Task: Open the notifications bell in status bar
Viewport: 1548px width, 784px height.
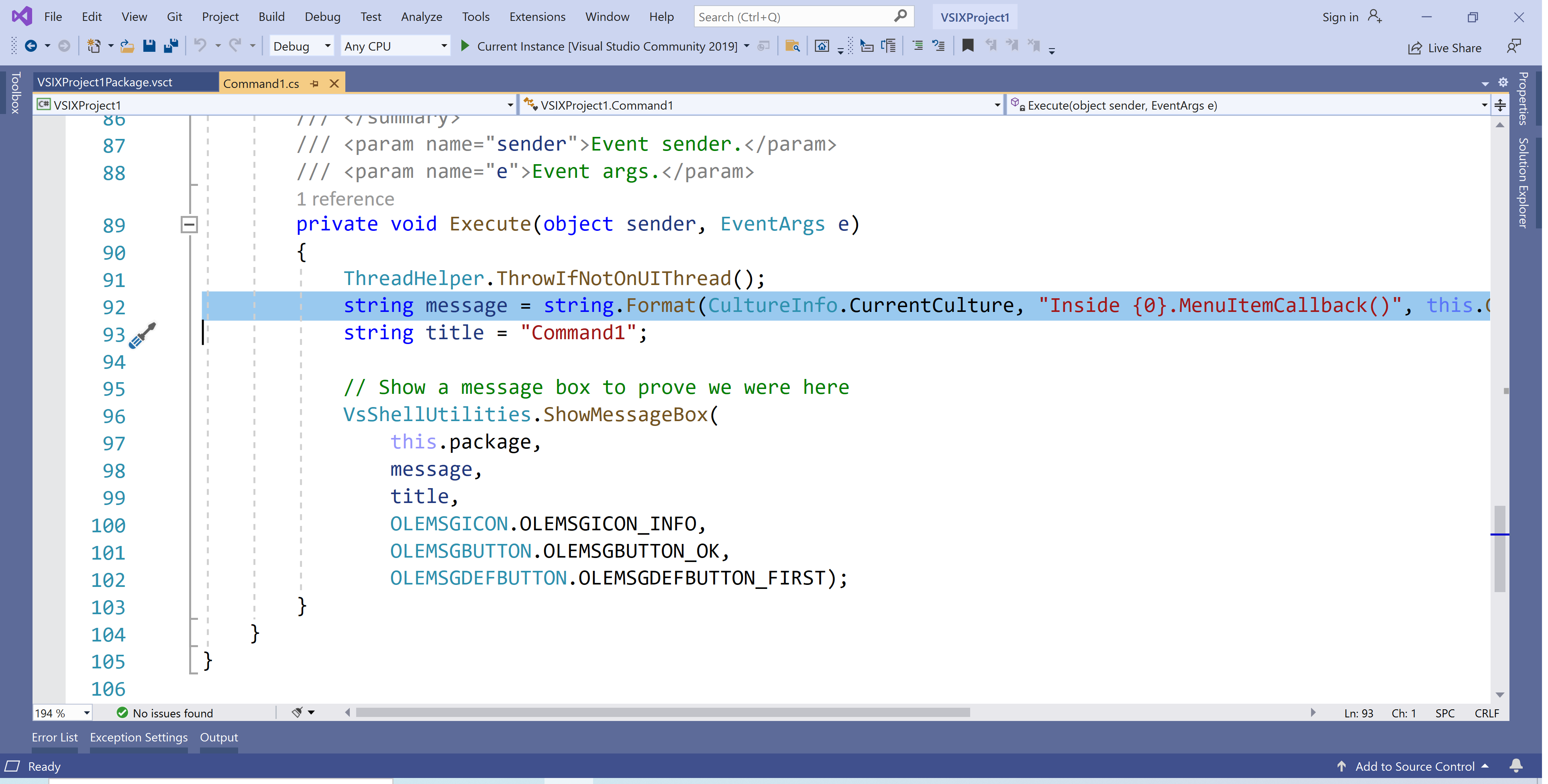Action: pyautogui.click(x=1516, y=766)
